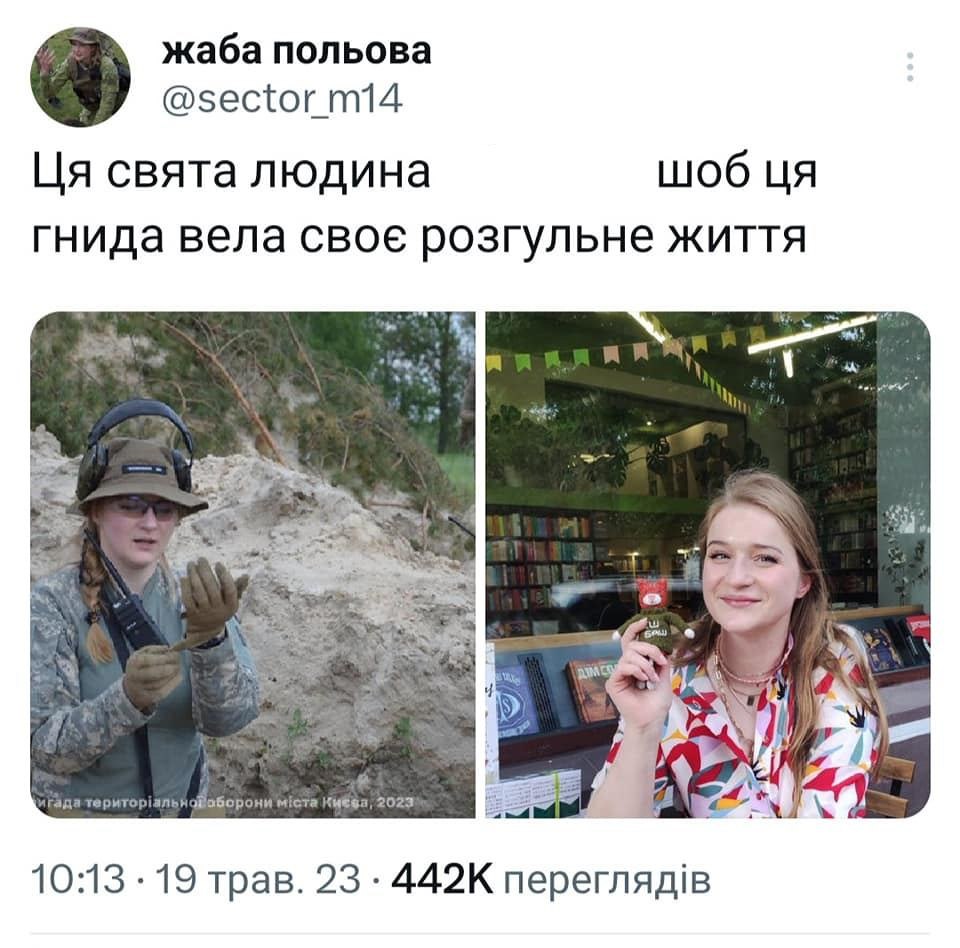Open the right photo at the bookstore
The image size is (960, 948).
(x=708, y=565)
